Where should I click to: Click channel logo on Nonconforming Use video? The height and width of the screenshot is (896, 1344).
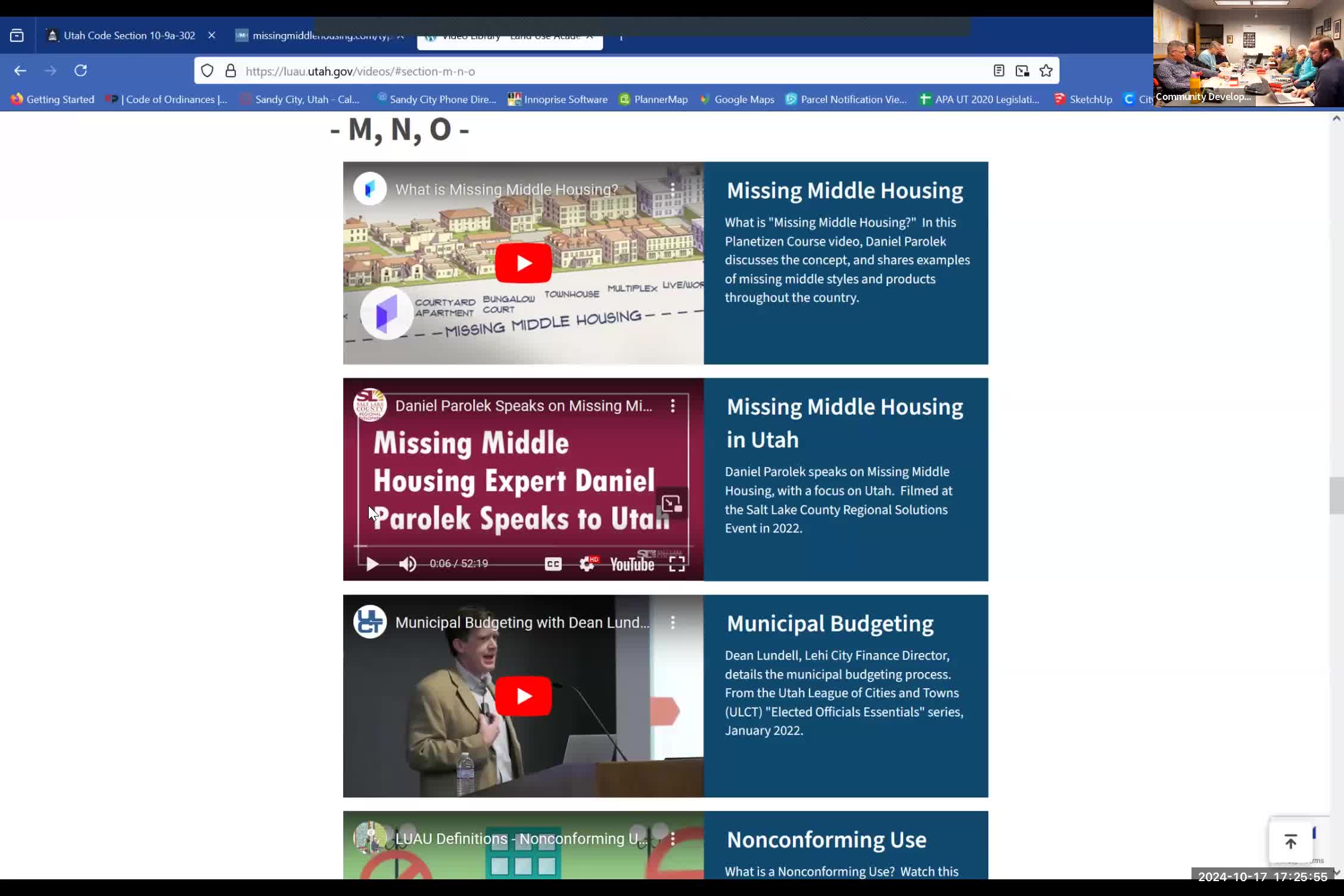pyautogui.click(x=370, y=838)
